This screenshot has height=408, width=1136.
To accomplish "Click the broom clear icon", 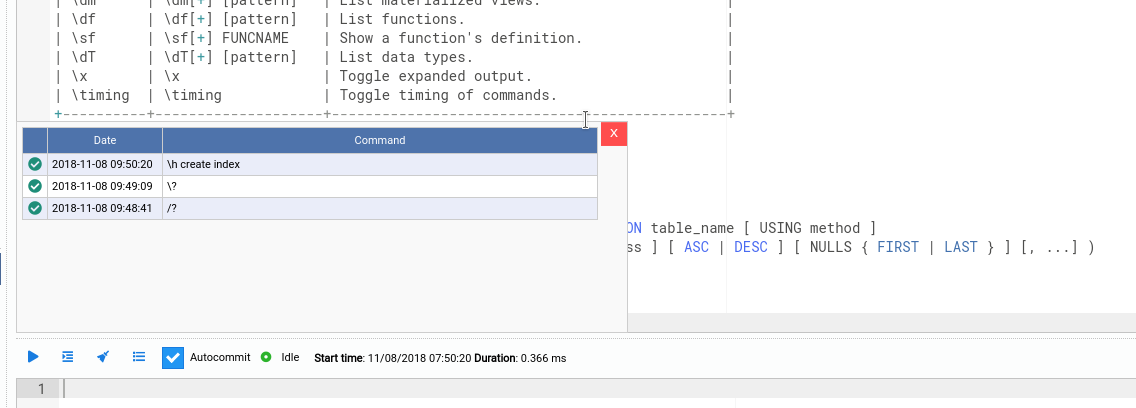I will [103, 357].
